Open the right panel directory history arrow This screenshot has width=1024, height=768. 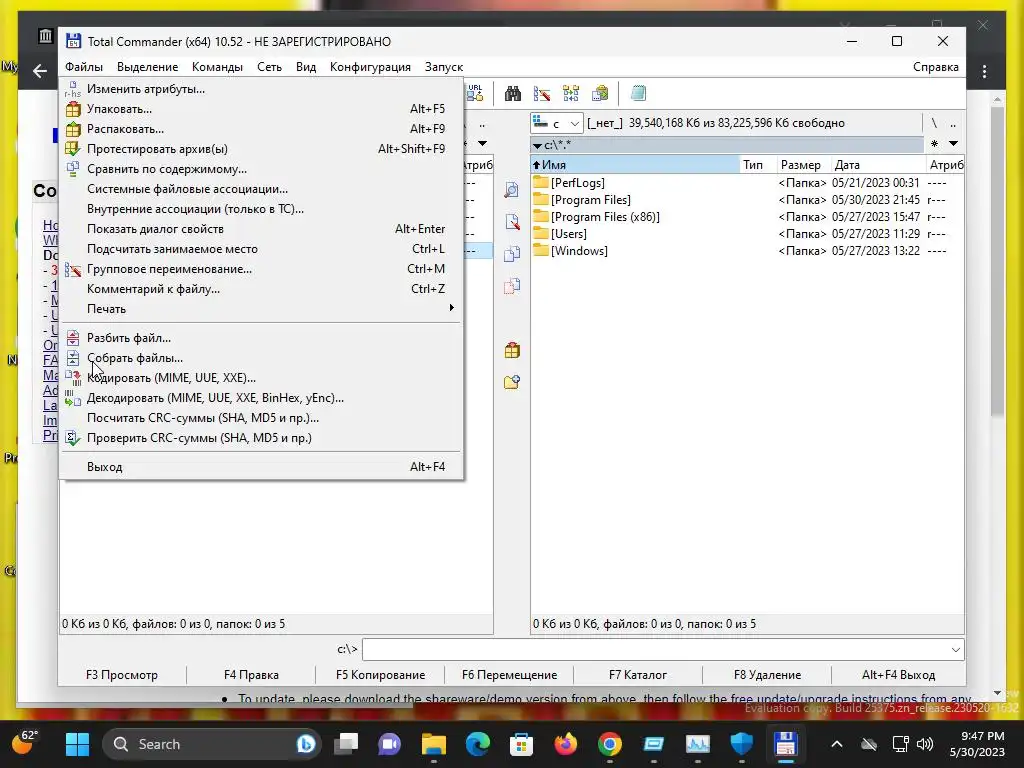953,144
